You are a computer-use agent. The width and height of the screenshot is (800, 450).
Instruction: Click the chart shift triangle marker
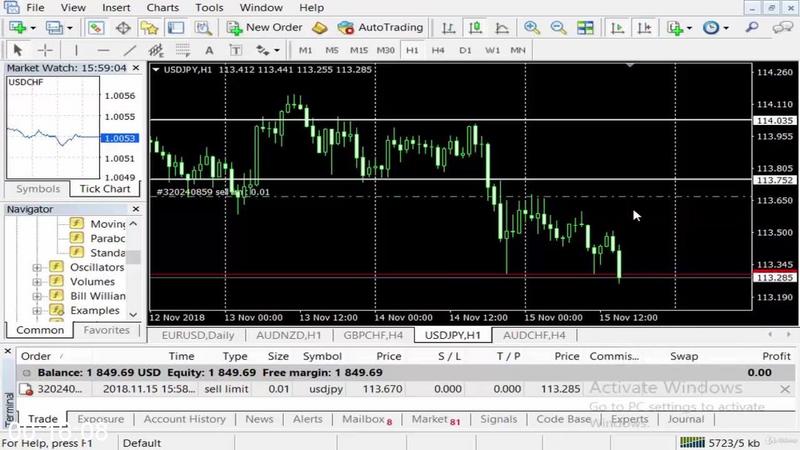tap(631, 65)
